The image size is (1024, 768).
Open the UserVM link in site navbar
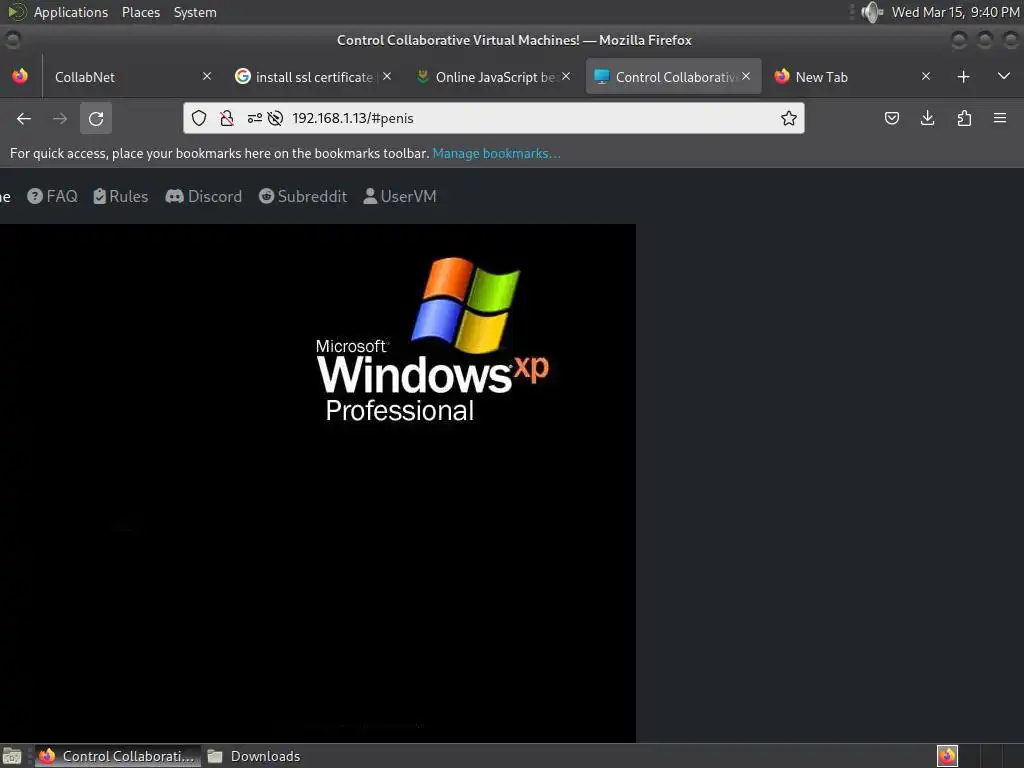pyautogui.click(x=400, y=197)
